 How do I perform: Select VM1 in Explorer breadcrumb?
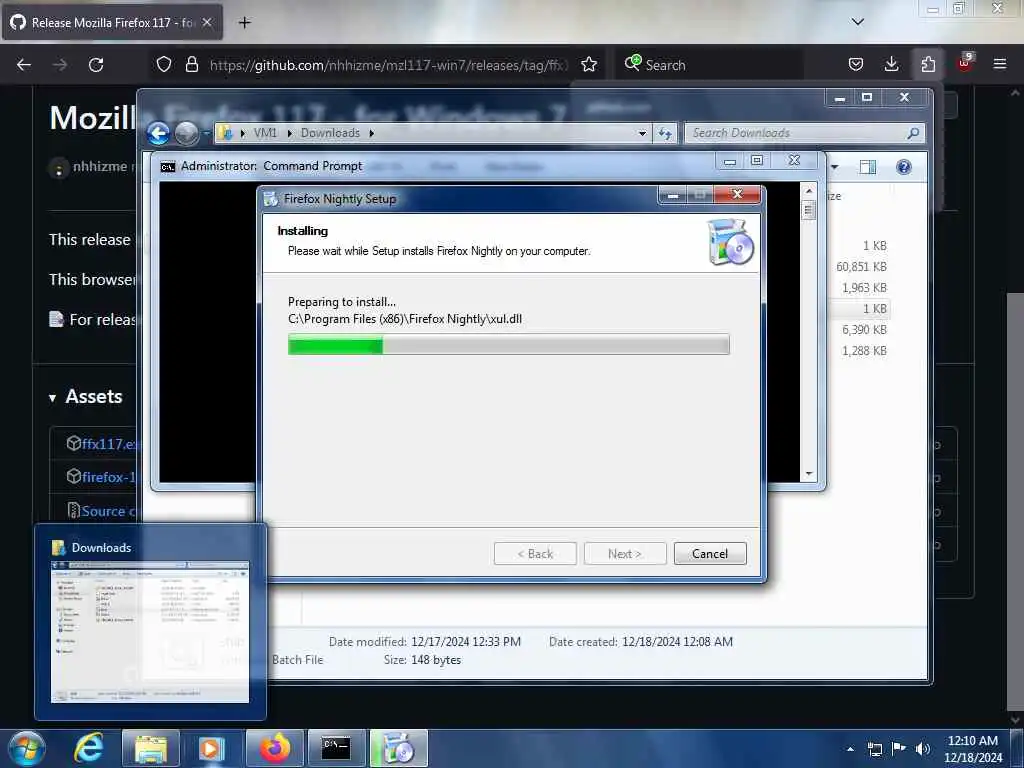click(265, 133)
